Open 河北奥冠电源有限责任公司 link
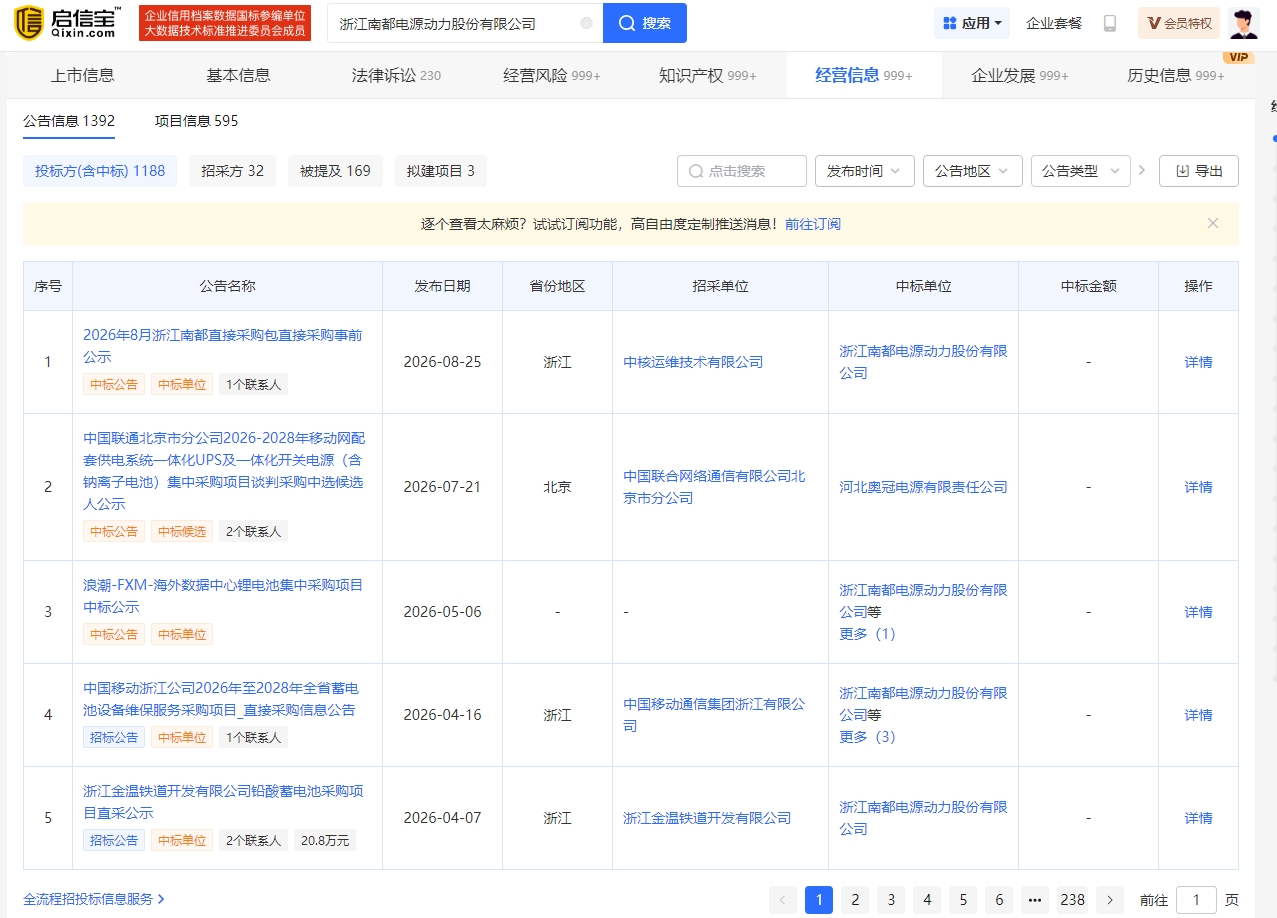 tap(923, 487)
